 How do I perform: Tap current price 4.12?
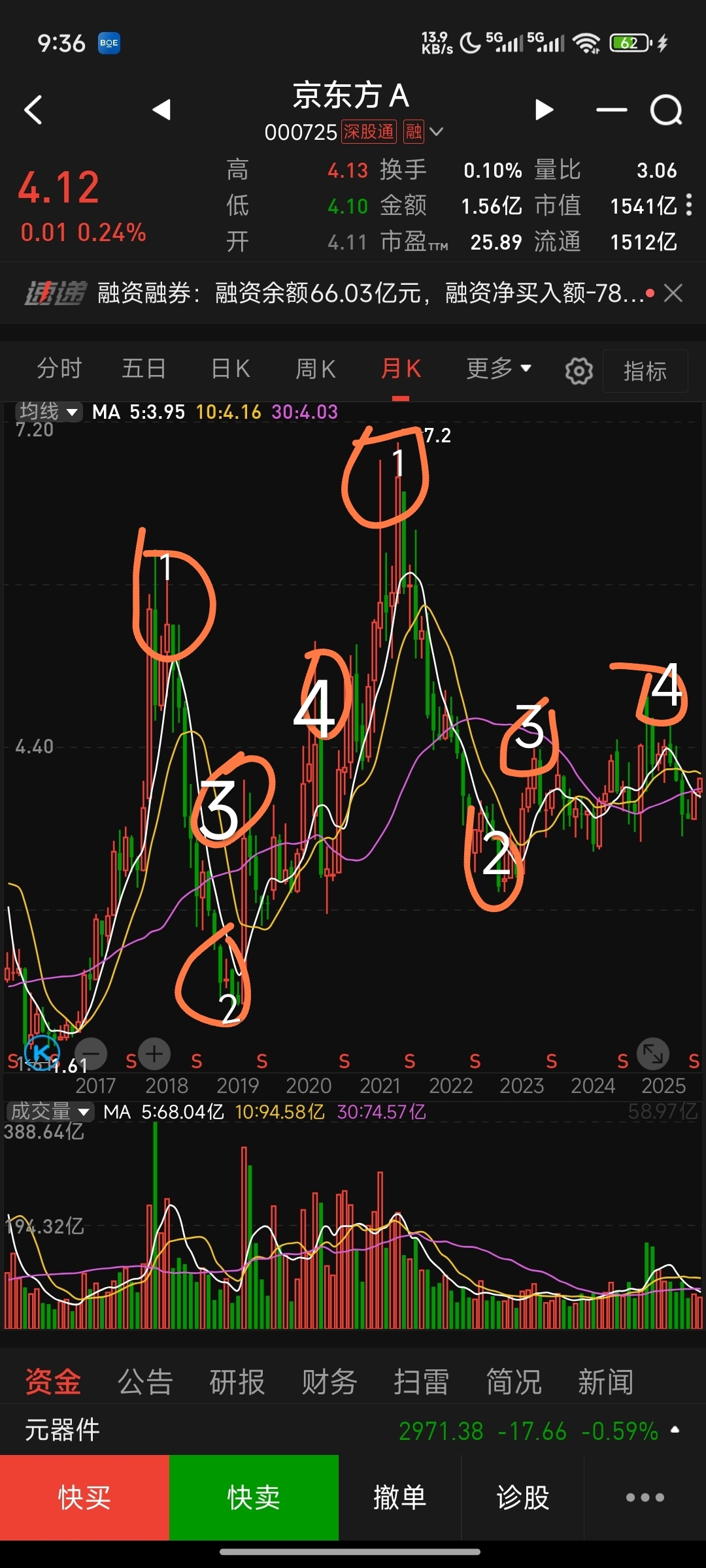pos(59,188)
